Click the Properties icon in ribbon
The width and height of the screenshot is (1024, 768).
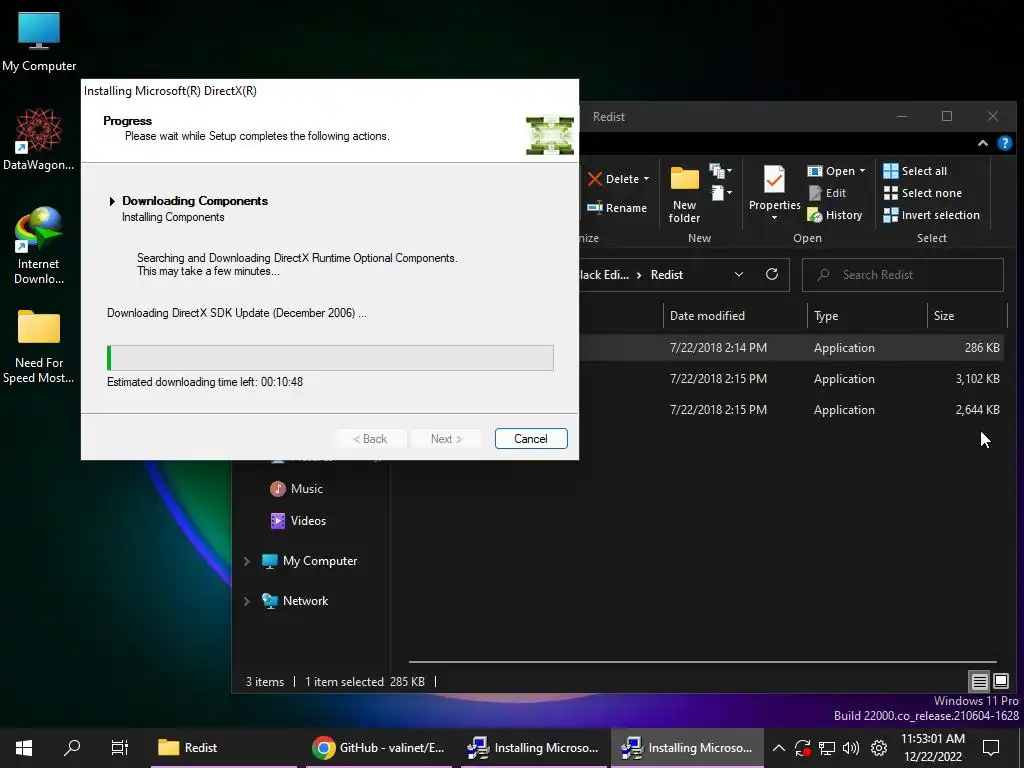pos(774,181)
